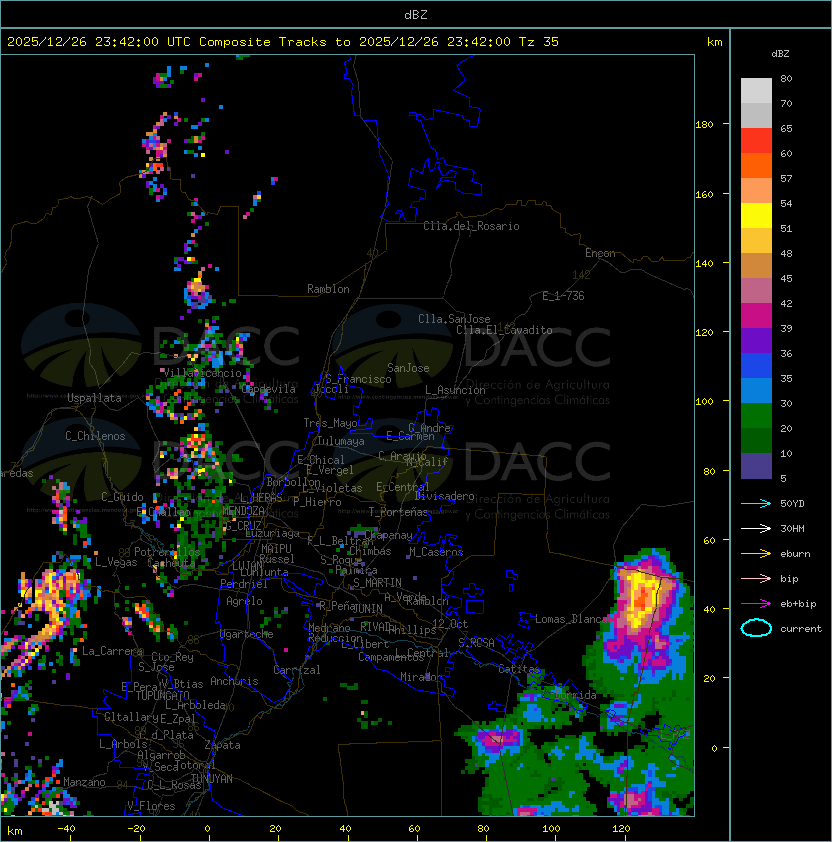The image size is (832, 842).
Task: Click the 'Catitas' map label
Action: click(x=519, y=669)
